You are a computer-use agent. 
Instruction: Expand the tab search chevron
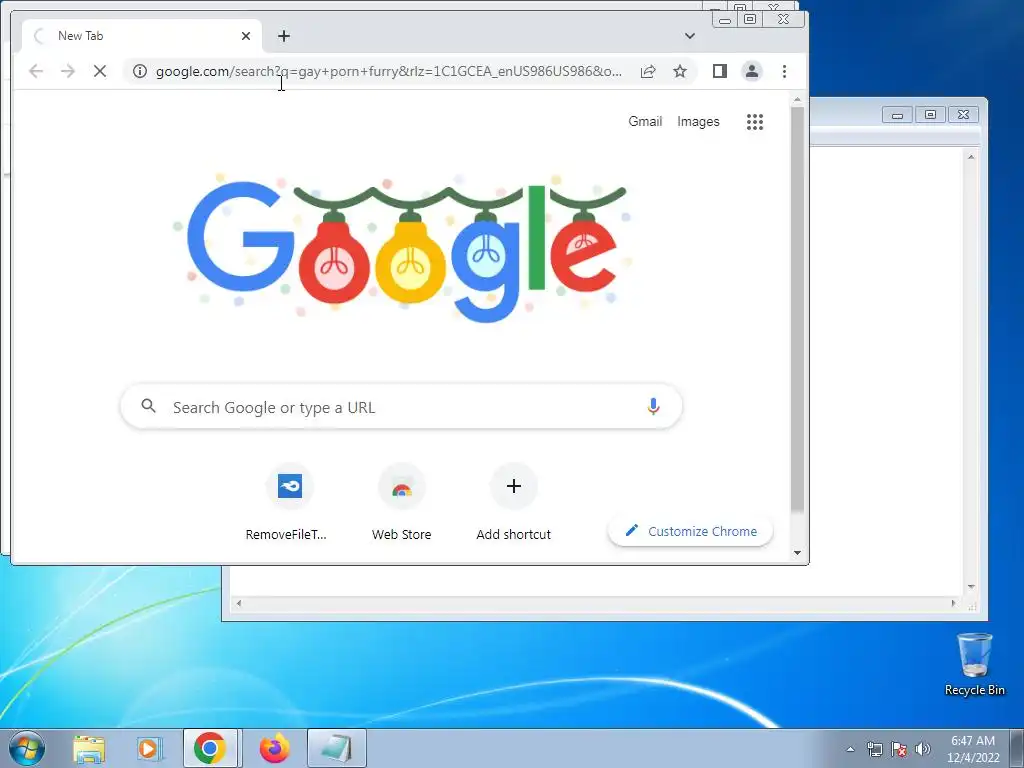click(x=690, y=36)
